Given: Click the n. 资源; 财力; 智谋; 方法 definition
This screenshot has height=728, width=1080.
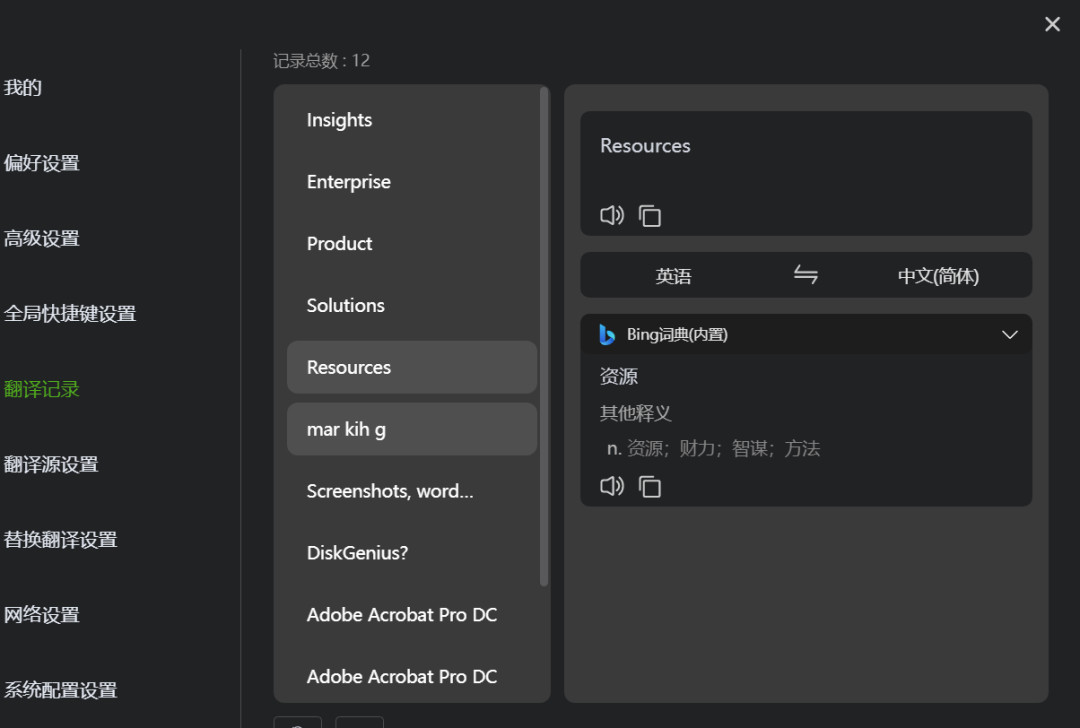Looking at the screenshot, I should [x=713, y=449].
